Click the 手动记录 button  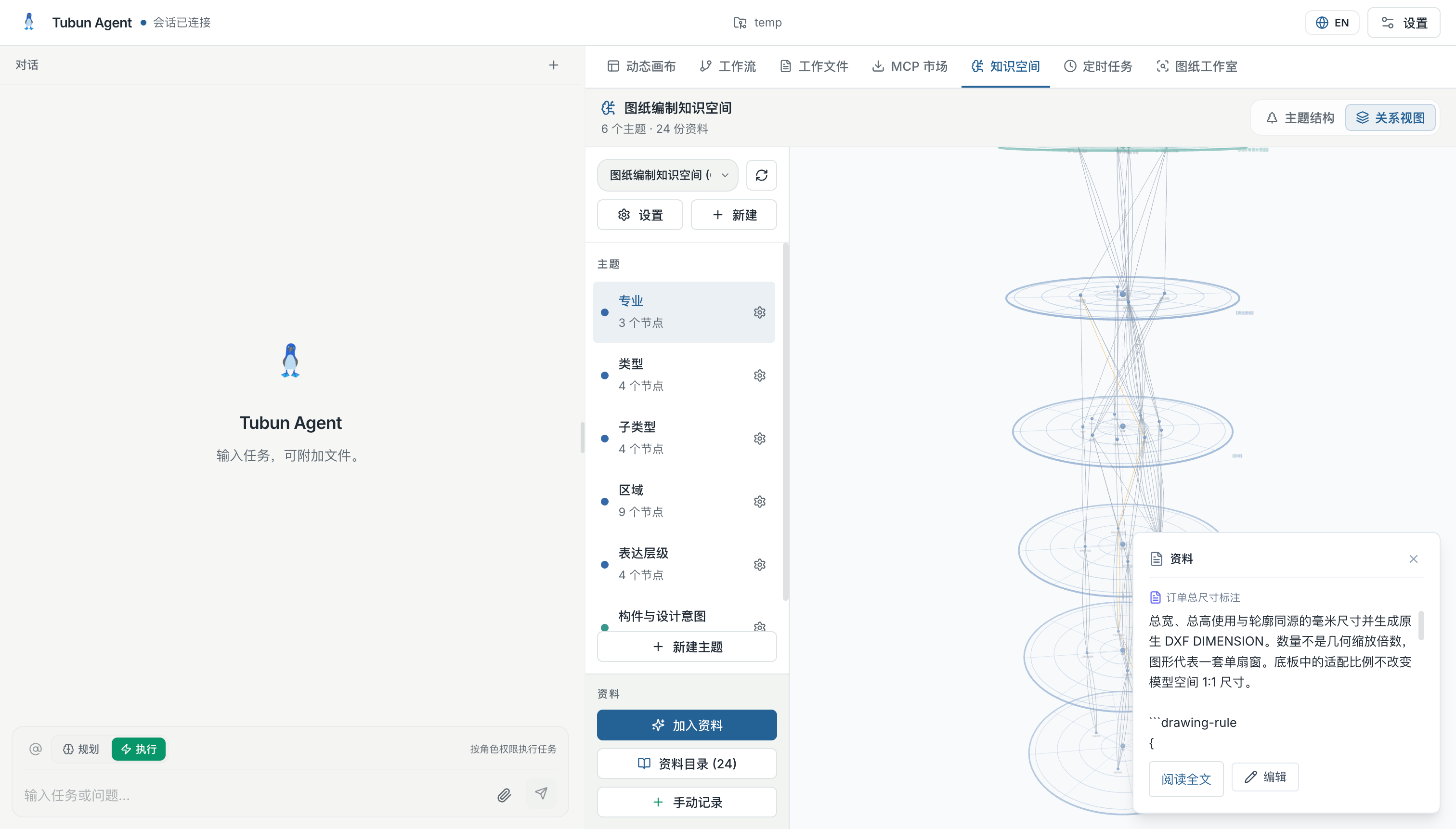tap(687, 802)
